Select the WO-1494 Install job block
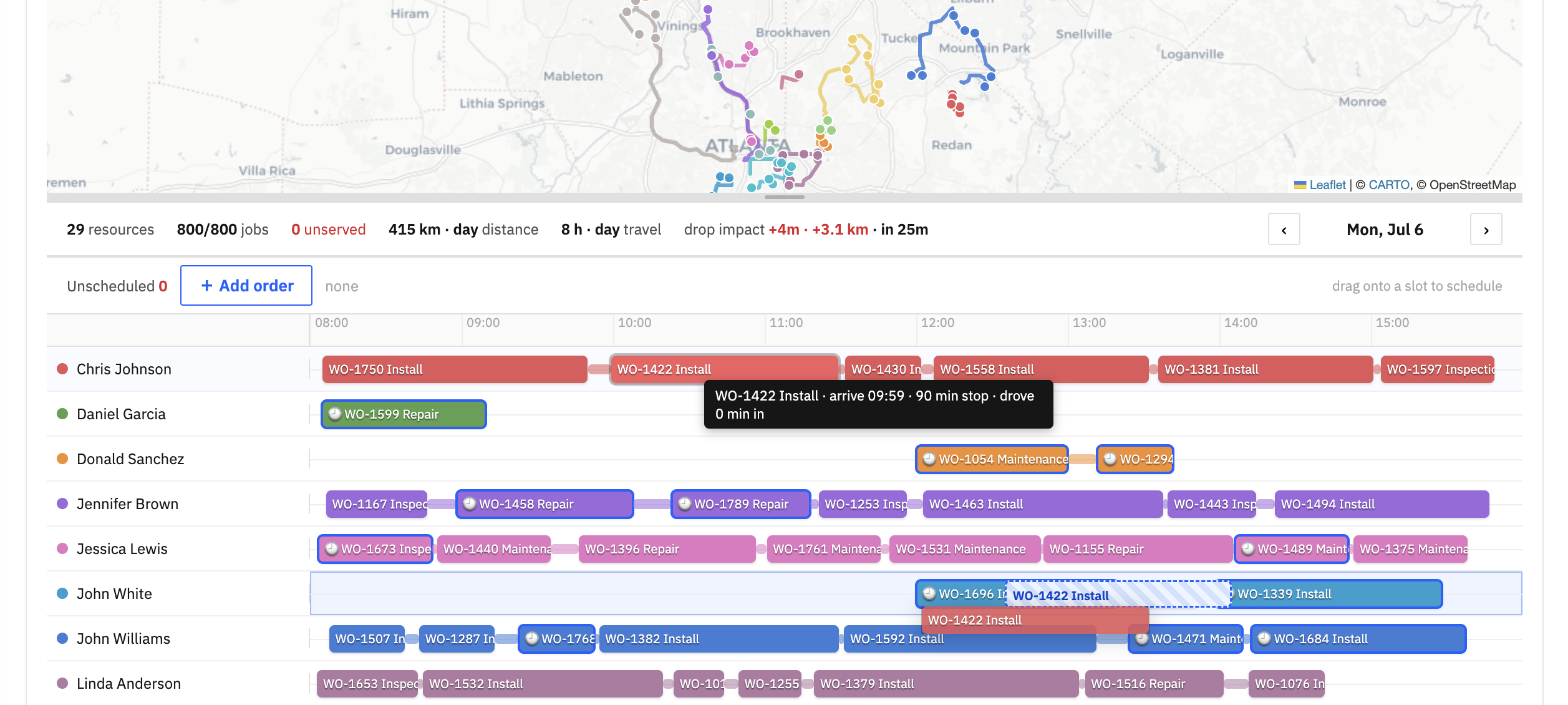 point(1382,504)
